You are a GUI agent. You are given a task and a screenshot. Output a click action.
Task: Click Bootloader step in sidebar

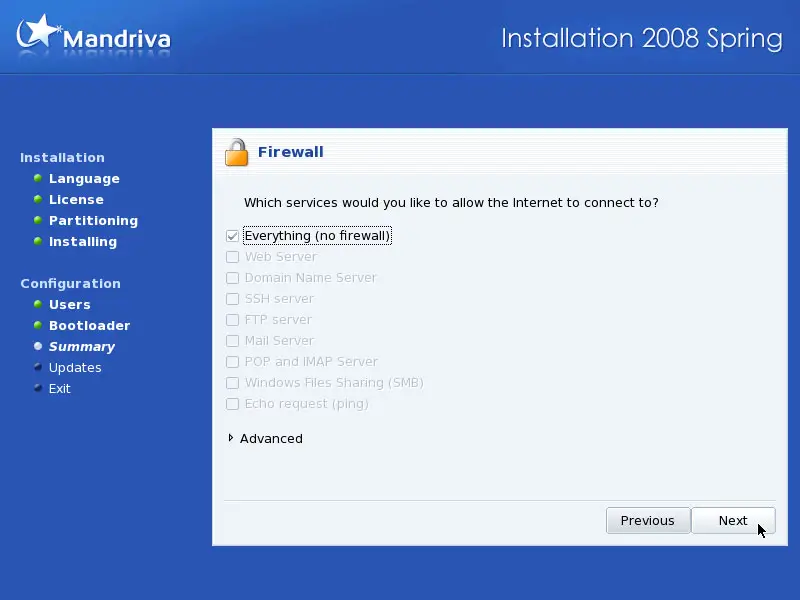[89, 326]
